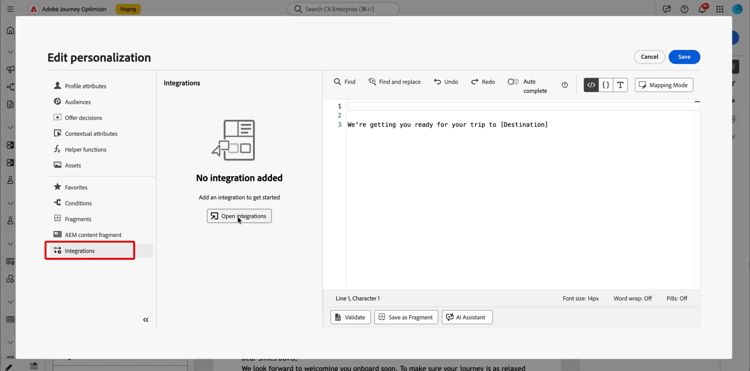Open the top bar help icon
Screen dimensions: 750x371
pyautogui.click(x=684, y=9)
